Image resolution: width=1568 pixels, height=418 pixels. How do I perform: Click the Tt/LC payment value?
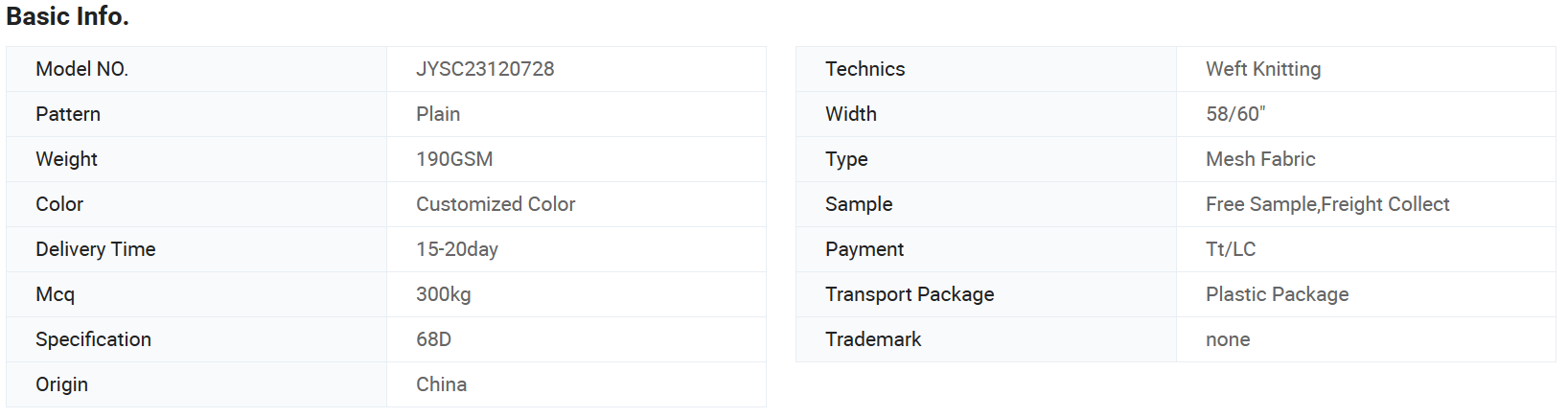(1231, 249)
